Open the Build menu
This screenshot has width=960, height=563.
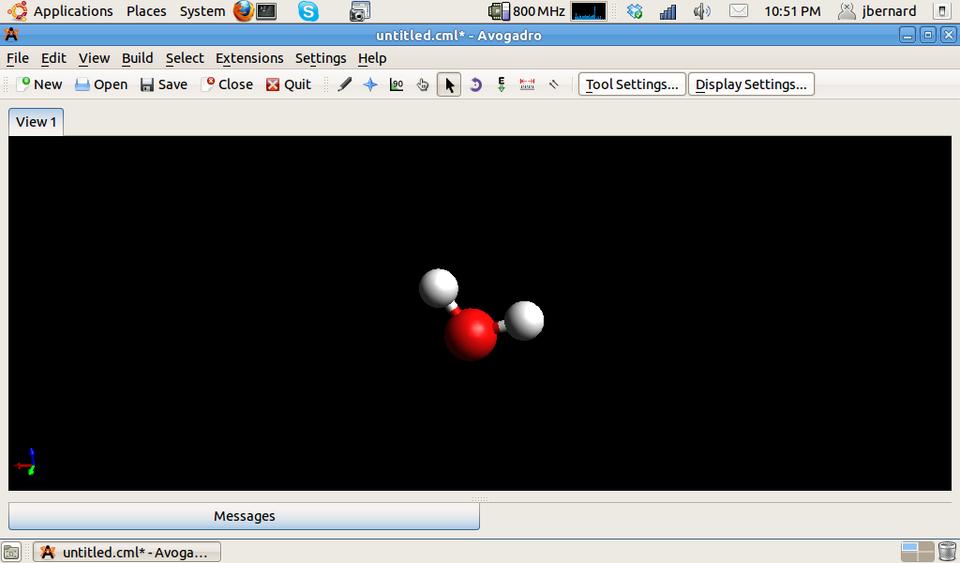(137, 58)
